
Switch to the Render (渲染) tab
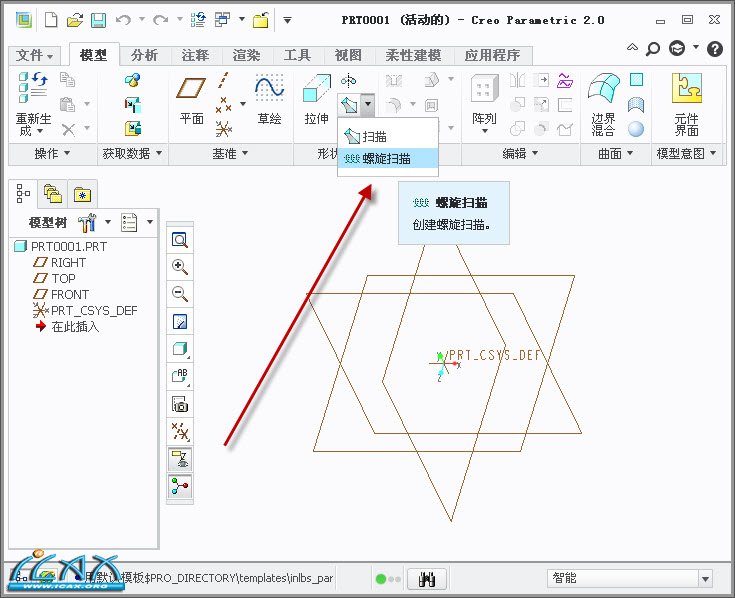[246, 55]
